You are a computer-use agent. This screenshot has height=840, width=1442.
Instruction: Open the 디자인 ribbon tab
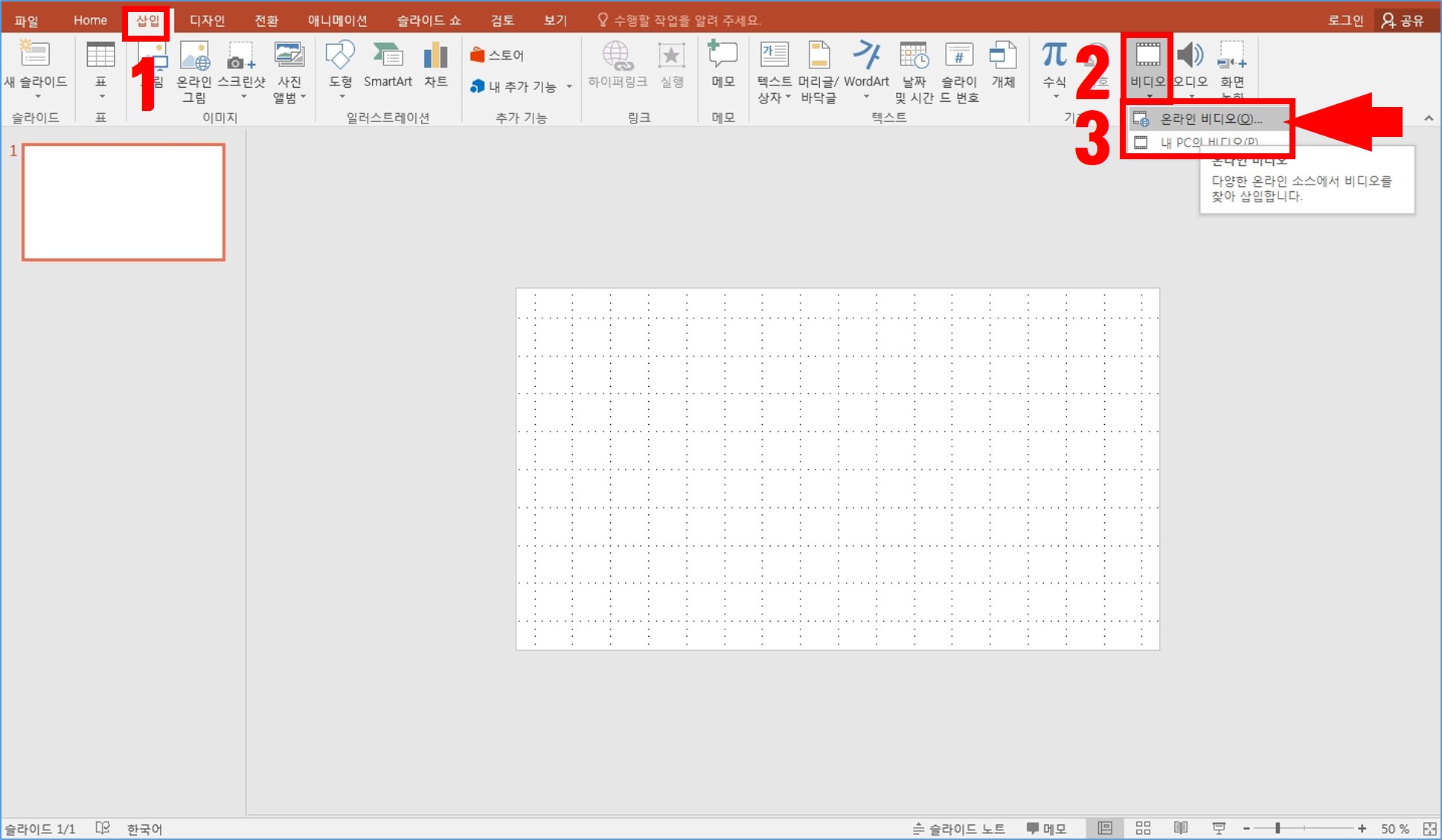pyautogui.click(x=207, y=20)
